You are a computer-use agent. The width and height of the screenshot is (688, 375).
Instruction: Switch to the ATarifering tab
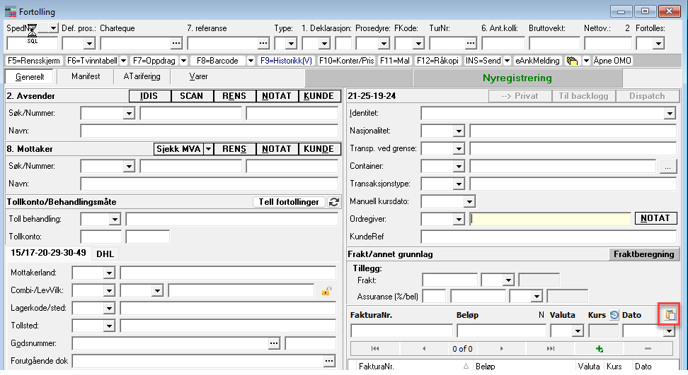tap(142, 76)
